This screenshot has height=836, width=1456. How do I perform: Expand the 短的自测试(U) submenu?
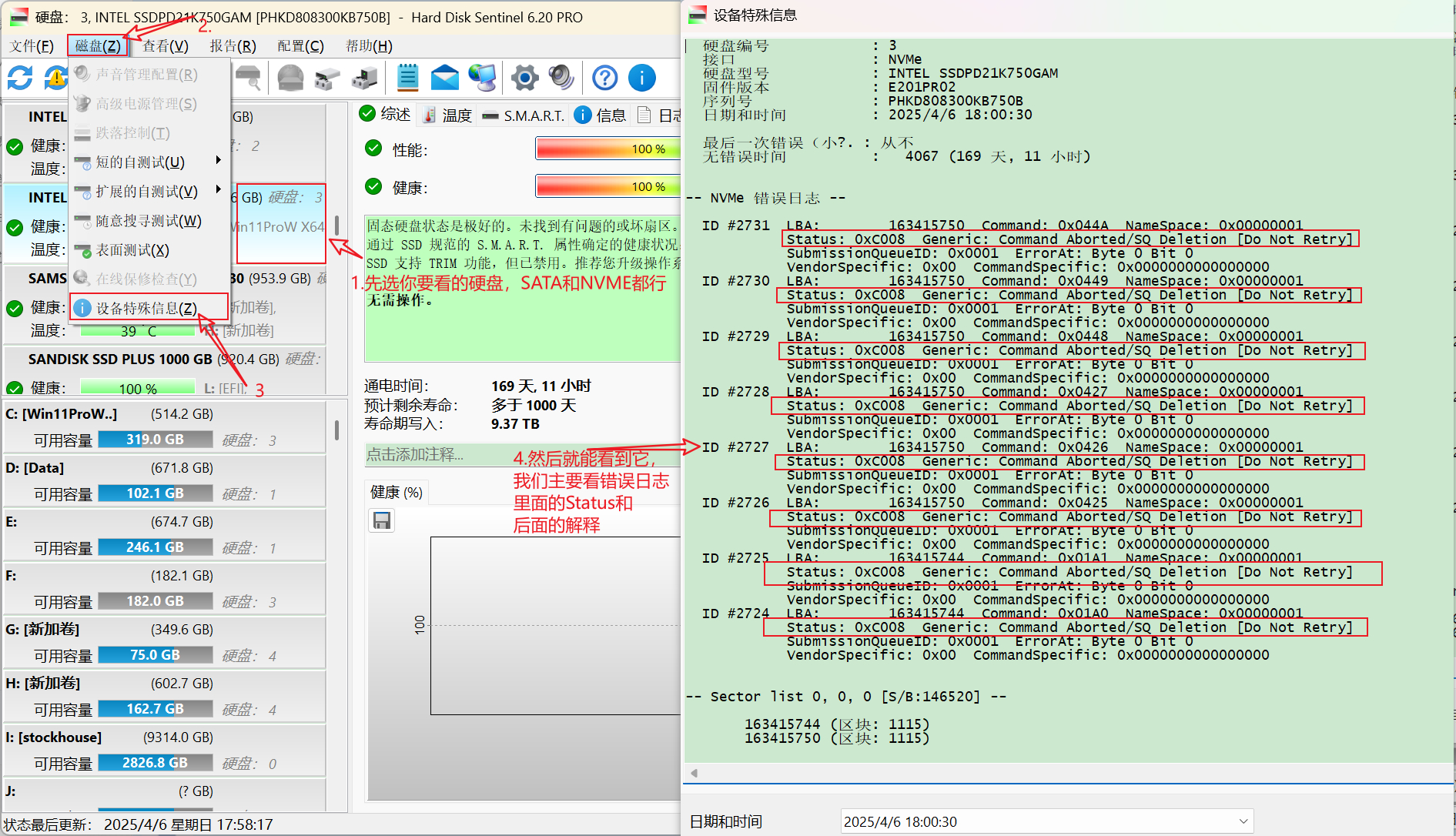(149, 162)
